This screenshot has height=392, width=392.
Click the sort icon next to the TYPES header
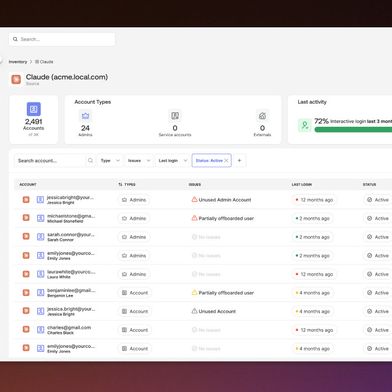[x=120, y=184]
